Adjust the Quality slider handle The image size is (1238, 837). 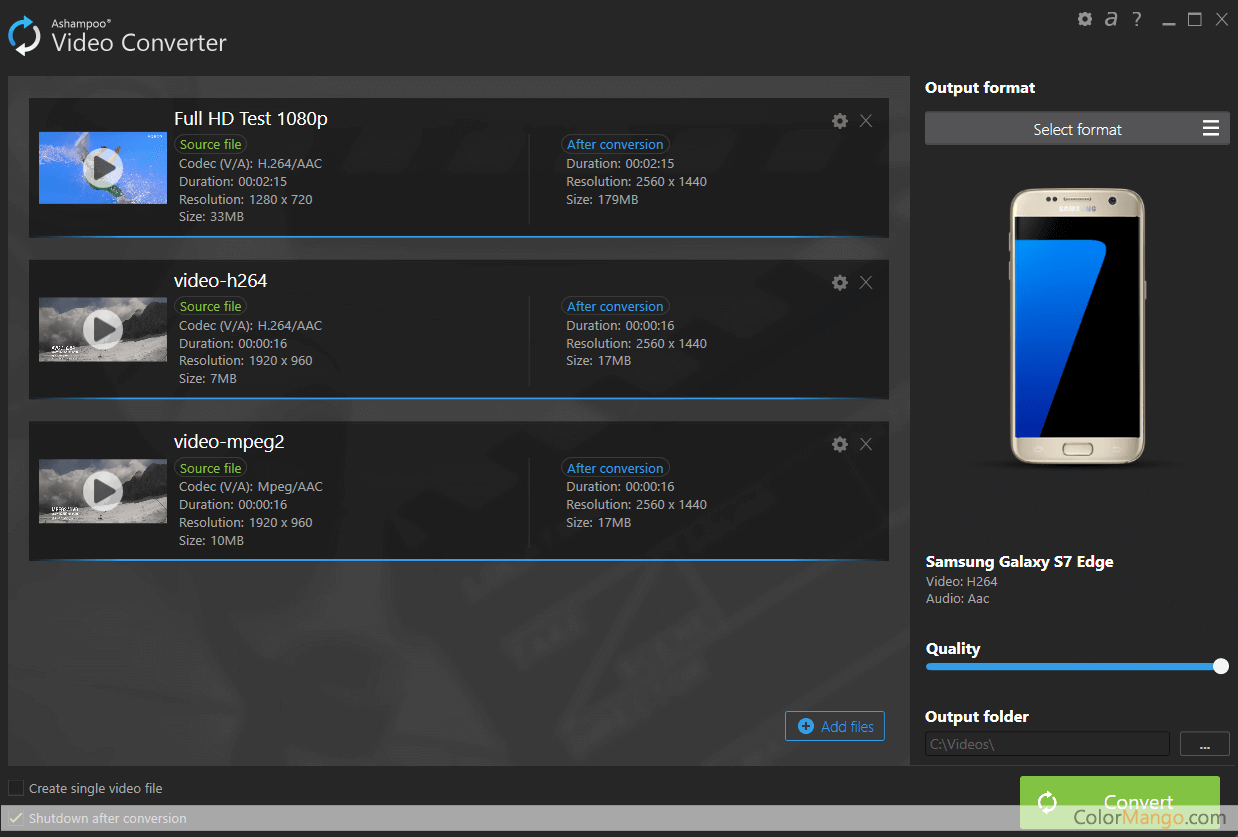coord(1221,667)
